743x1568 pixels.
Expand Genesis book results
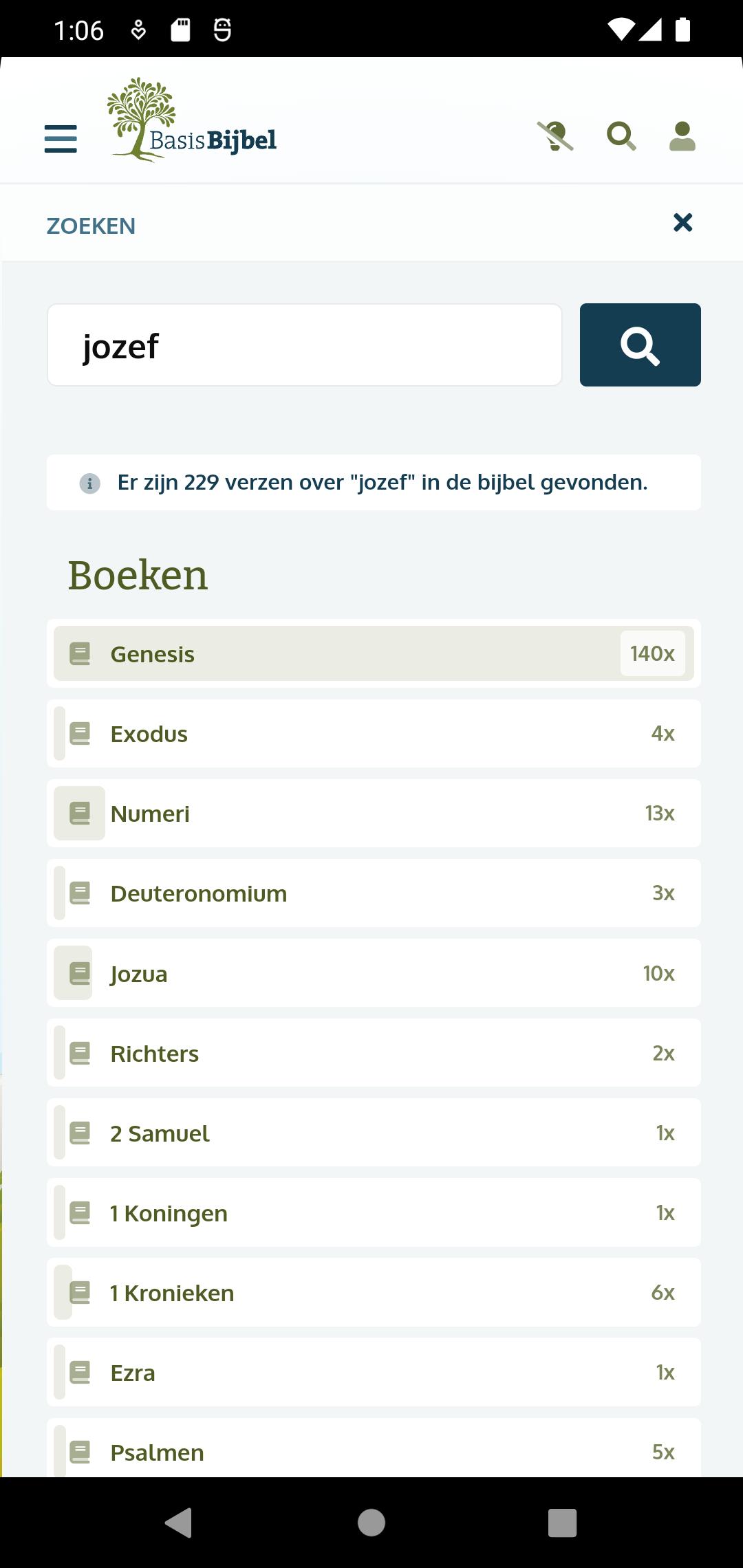[x=374, y=653]
